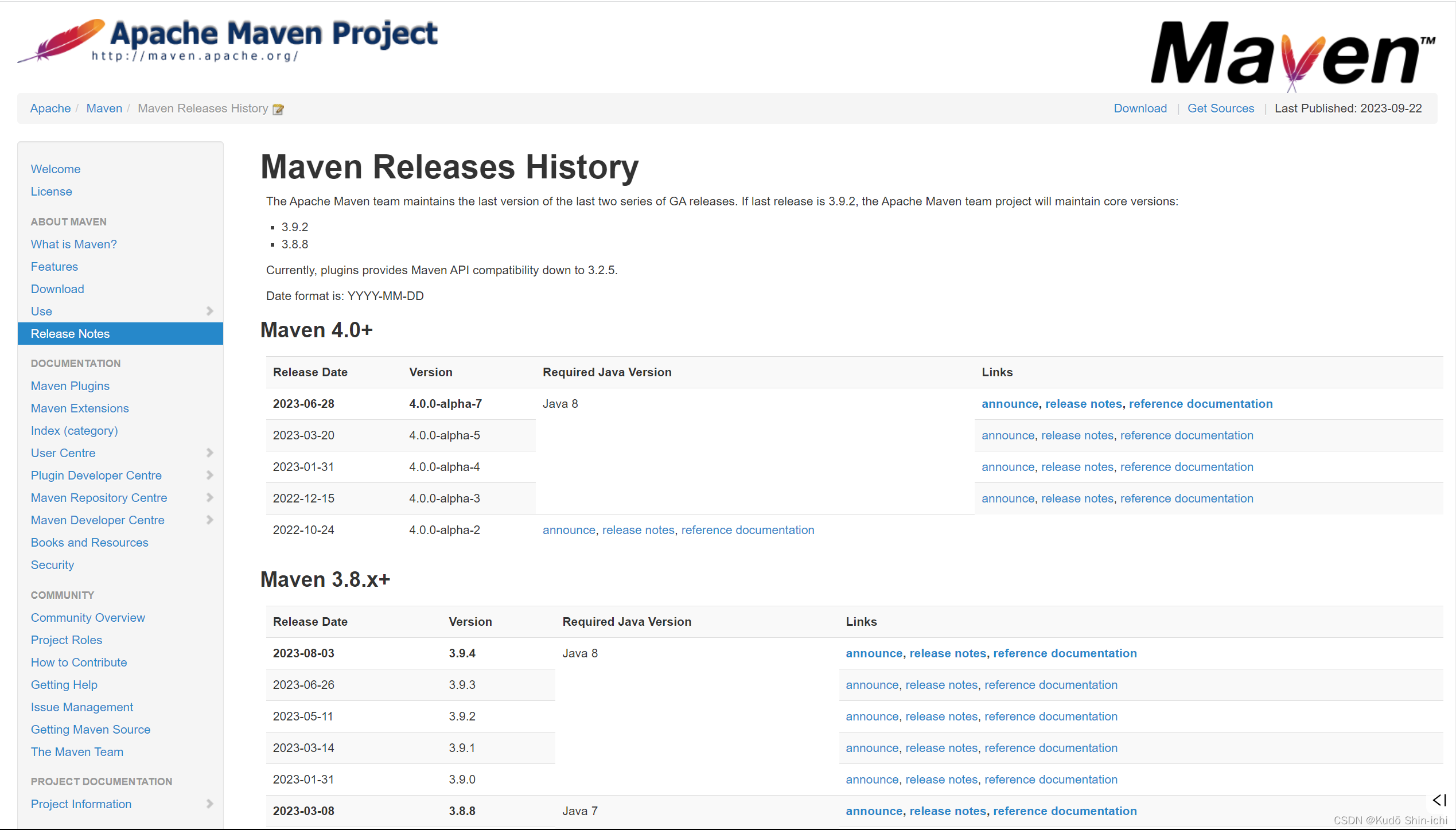Screen dimensions: 1456x830
Task: Open reference documentation for 3.9.0
Action: coord(1050,780)
